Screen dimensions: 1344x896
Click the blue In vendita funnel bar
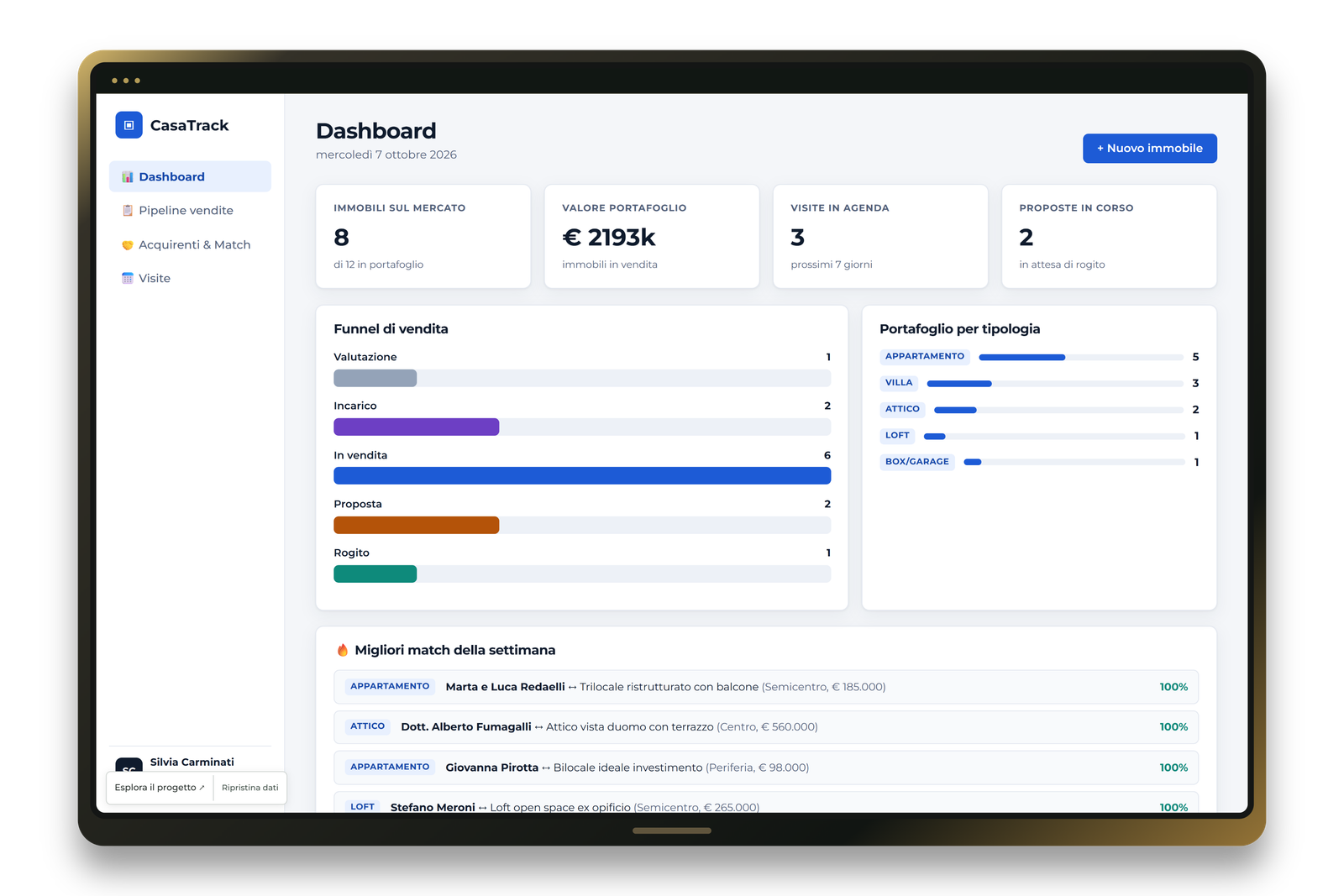click(x=582, y=475)
